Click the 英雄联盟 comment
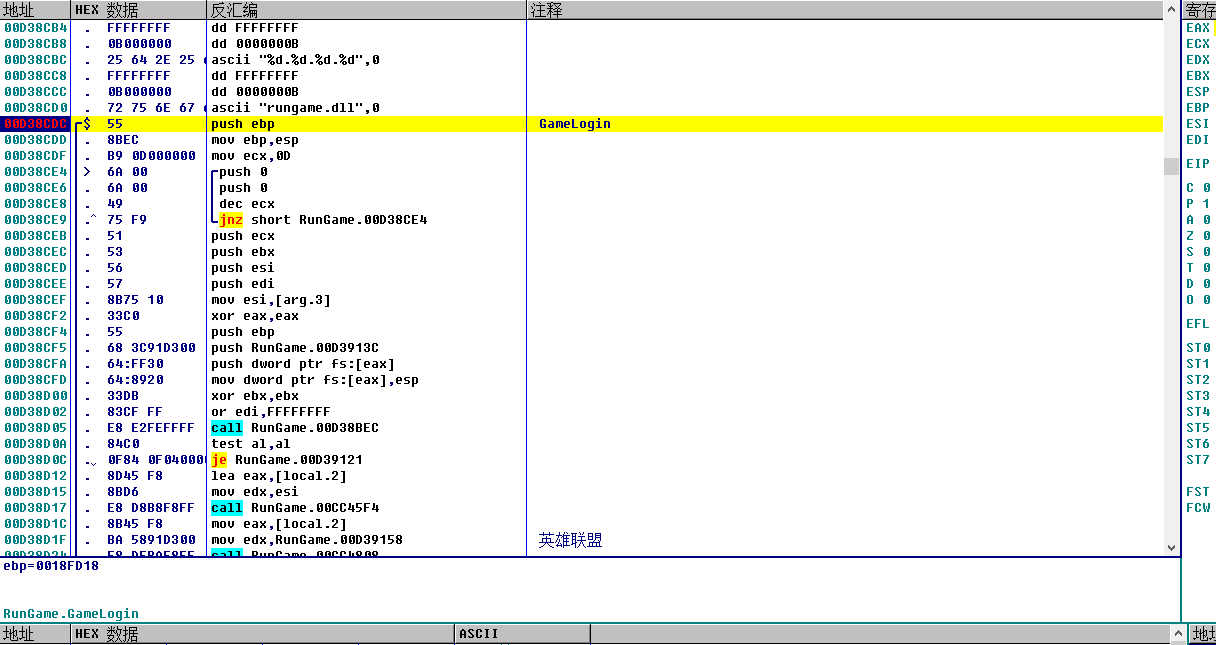The image size is (1216, 645). click(570, 540)
